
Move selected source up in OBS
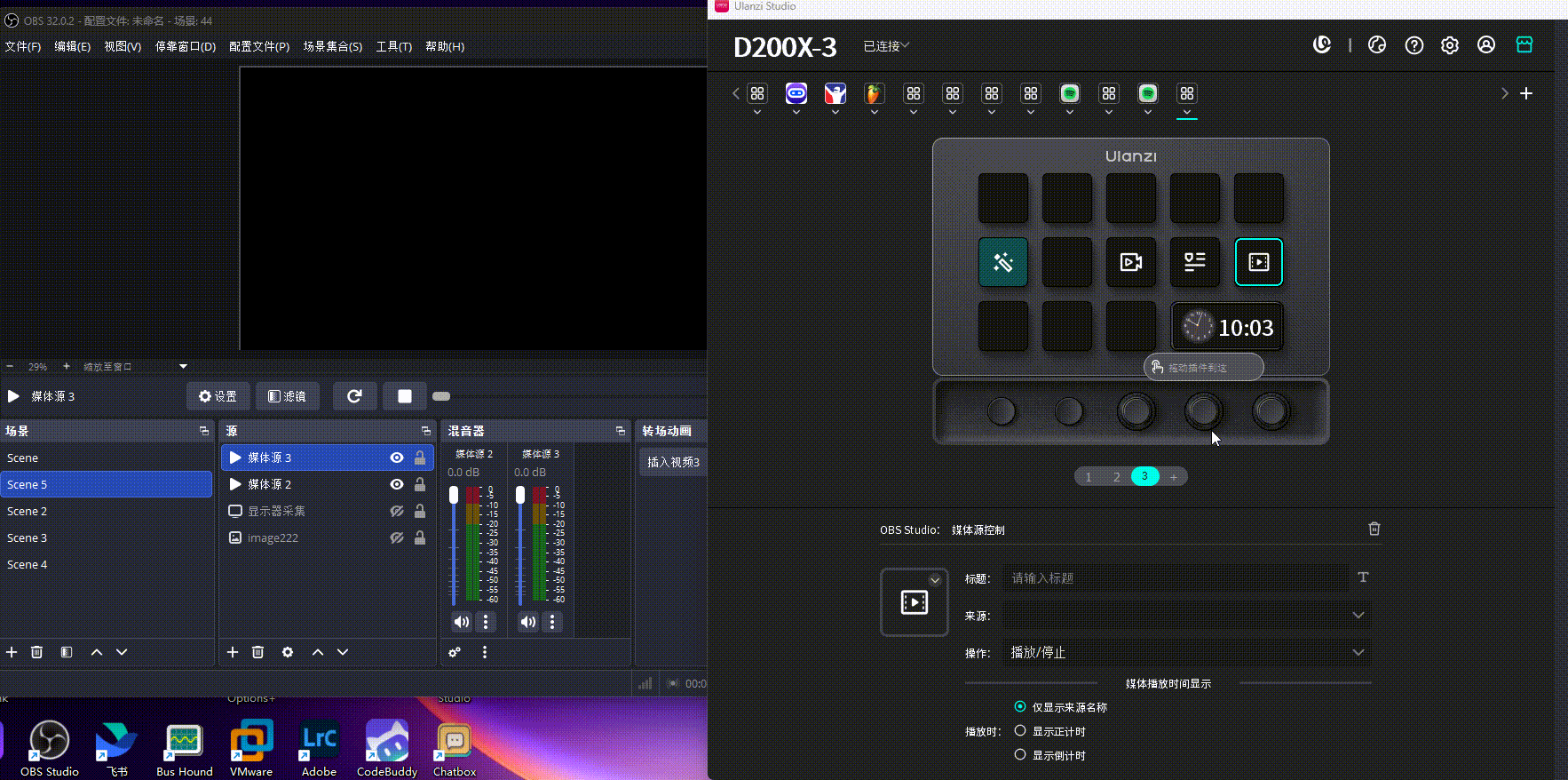point(318,652)
